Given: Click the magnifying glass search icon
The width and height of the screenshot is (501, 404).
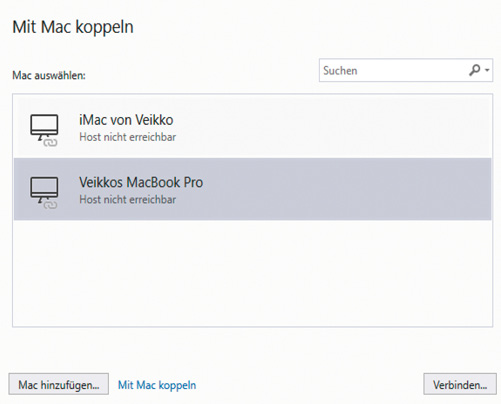Looking at the screenshot, I should (x=474, y=70).
